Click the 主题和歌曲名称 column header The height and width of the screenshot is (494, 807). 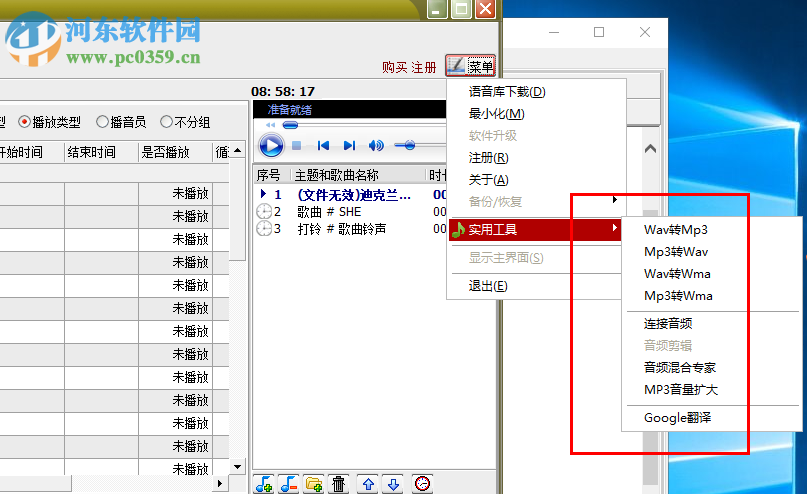tap(358, 175)
